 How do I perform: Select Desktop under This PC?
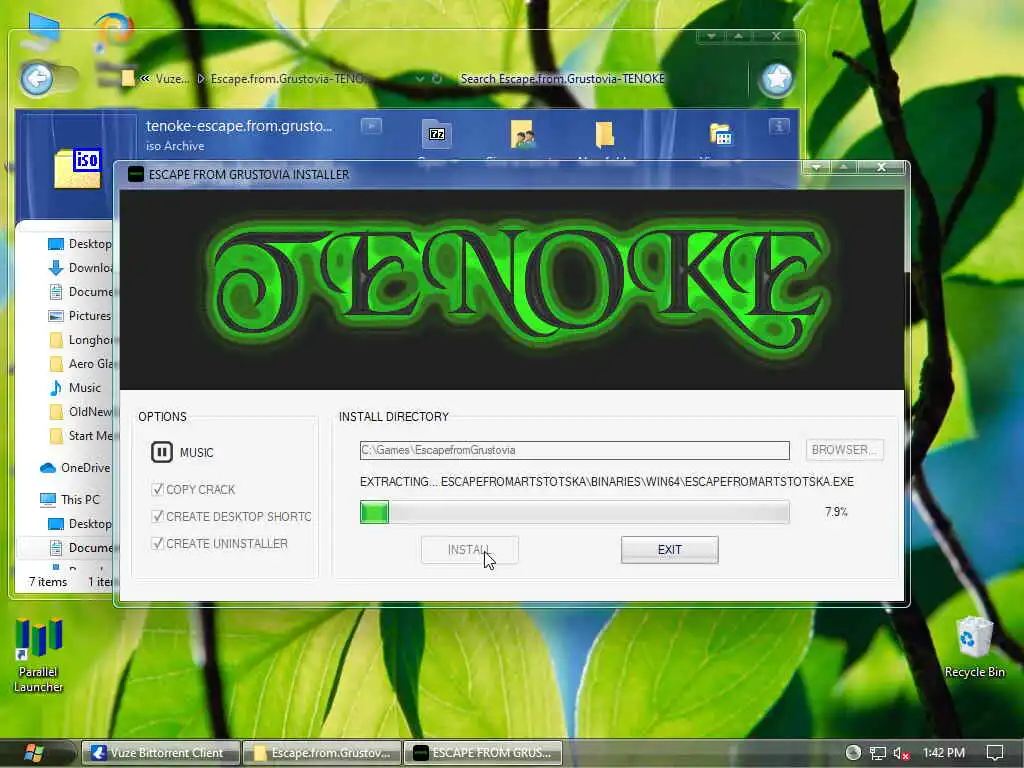tap(80, 524)
